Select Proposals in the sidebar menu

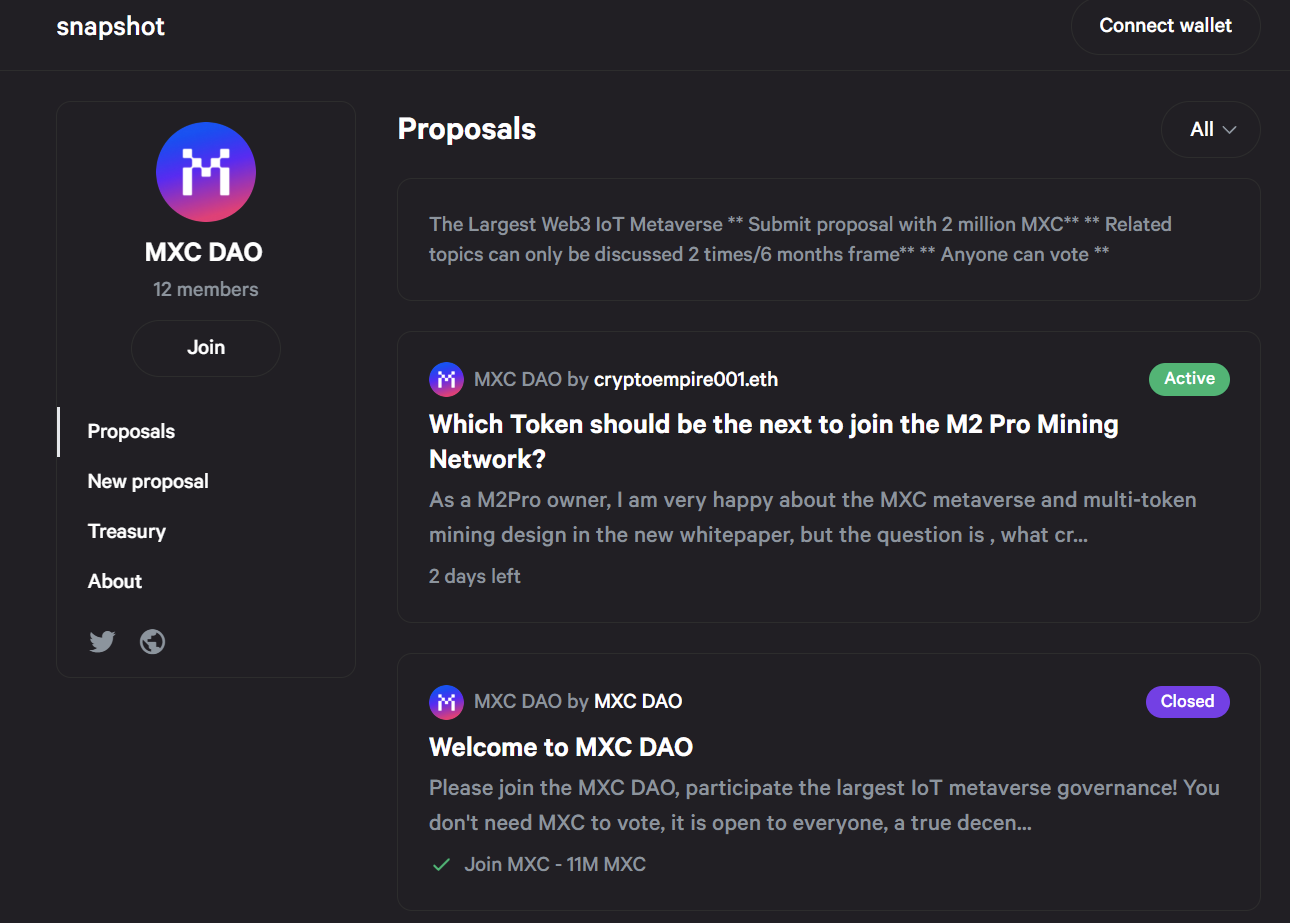pyautogui.click(x=131, y=432)
